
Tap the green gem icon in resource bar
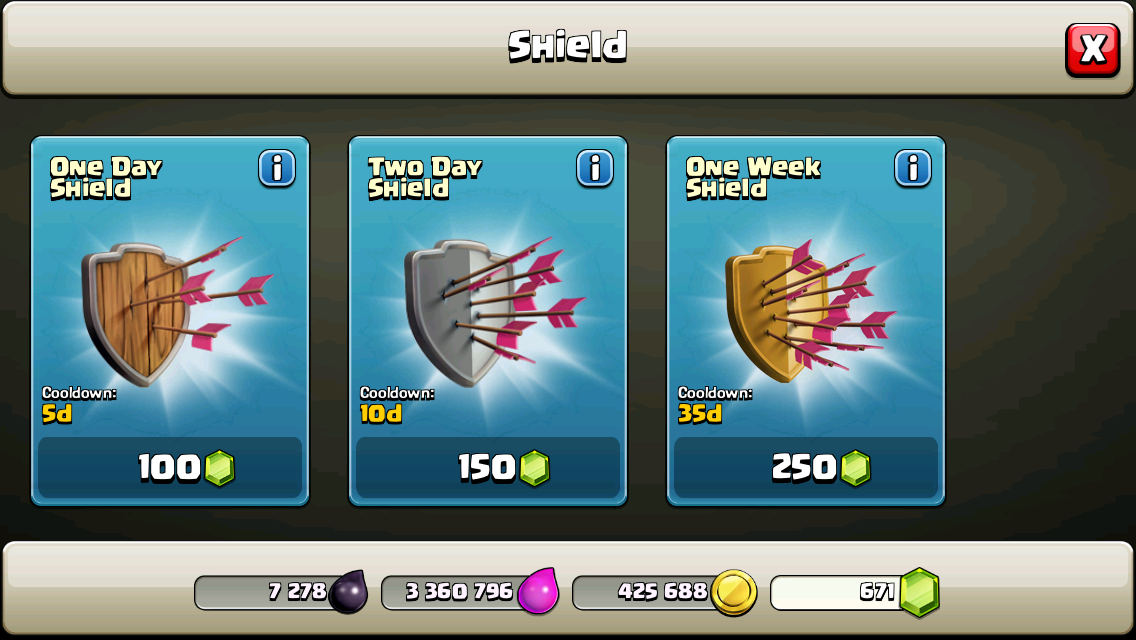tap(919, 592)
